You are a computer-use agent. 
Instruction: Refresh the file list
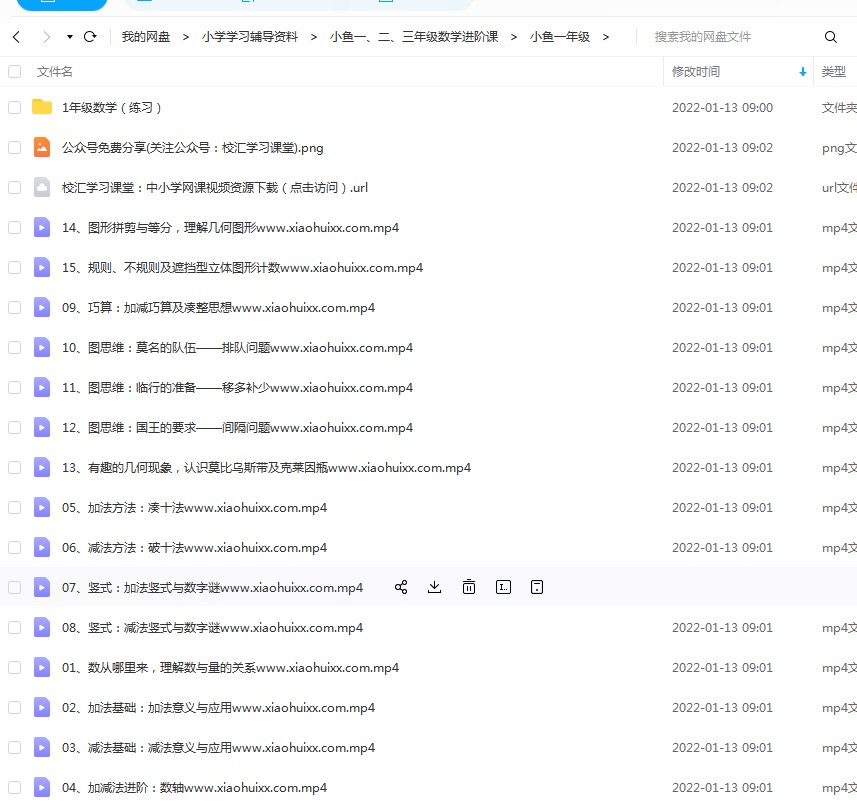point(90,37)
